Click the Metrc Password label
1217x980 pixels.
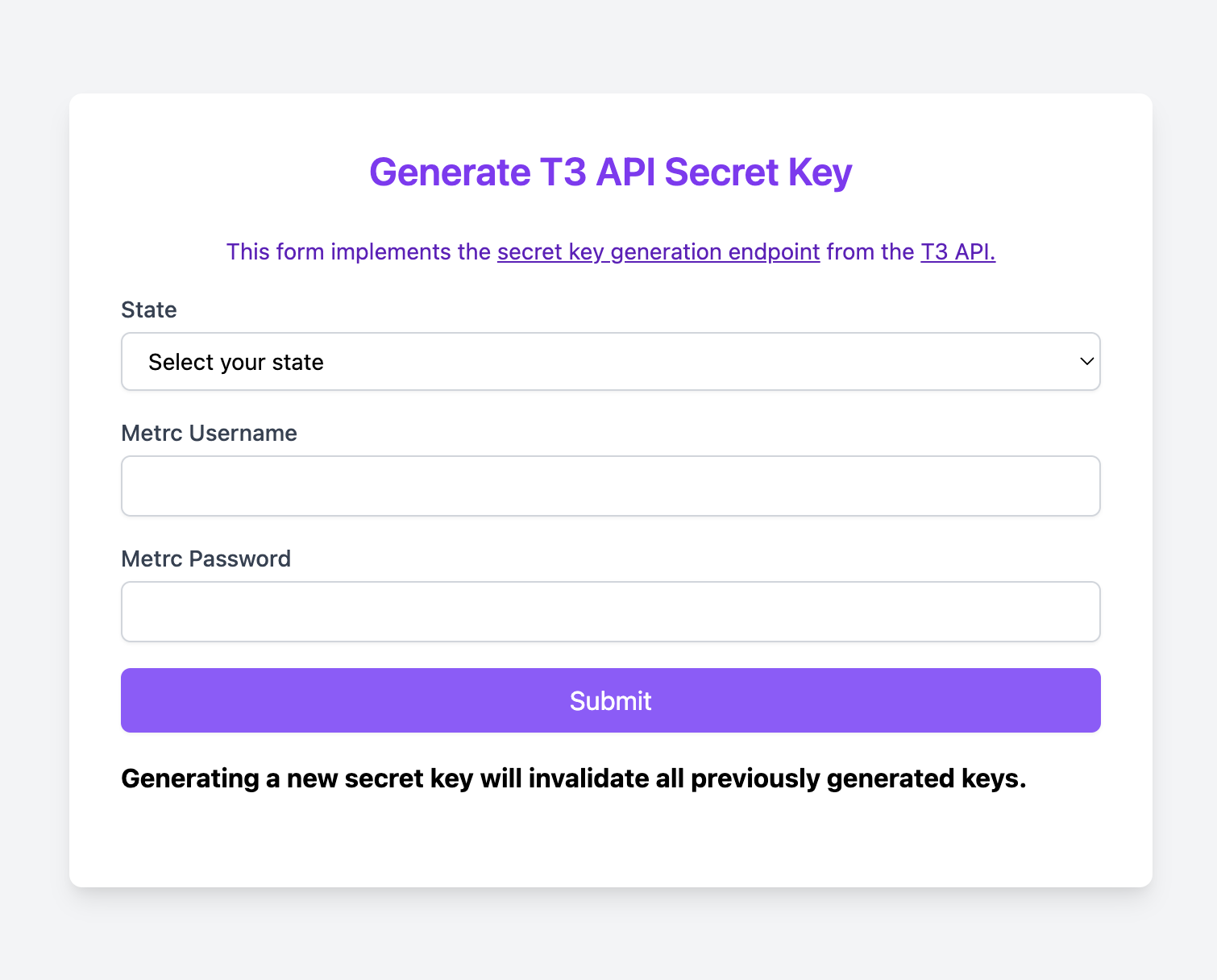pyautogui.click(x=206, y=559)
